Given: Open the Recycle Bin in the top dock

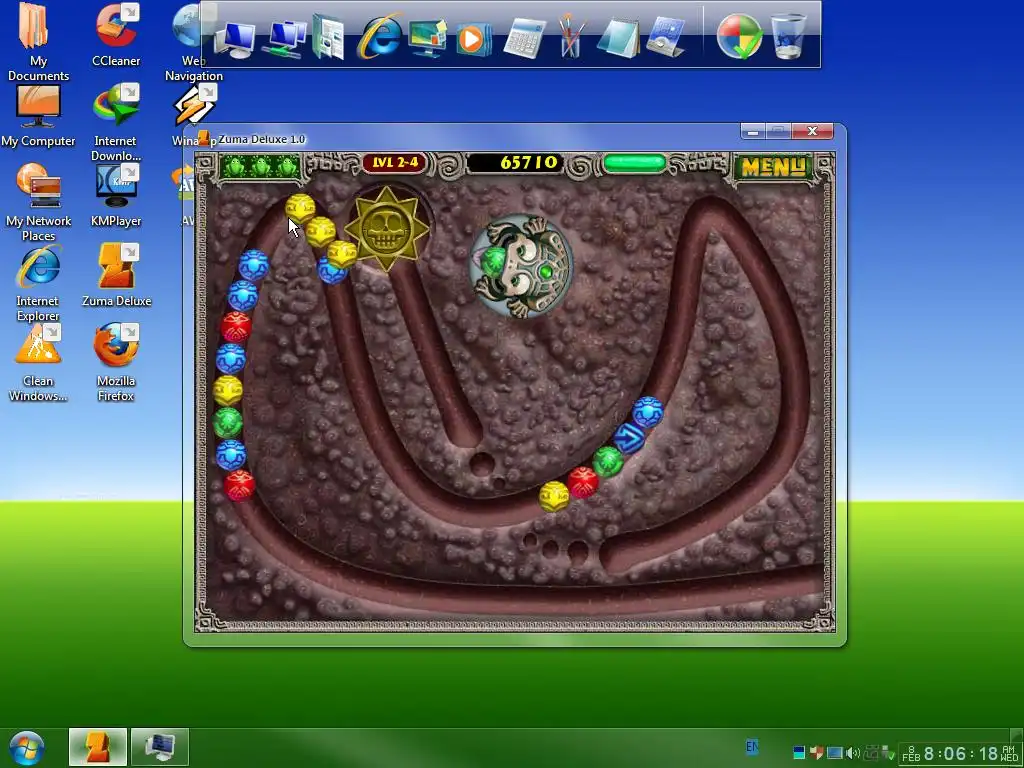Looking at the screenshot, I should [788, 37].
